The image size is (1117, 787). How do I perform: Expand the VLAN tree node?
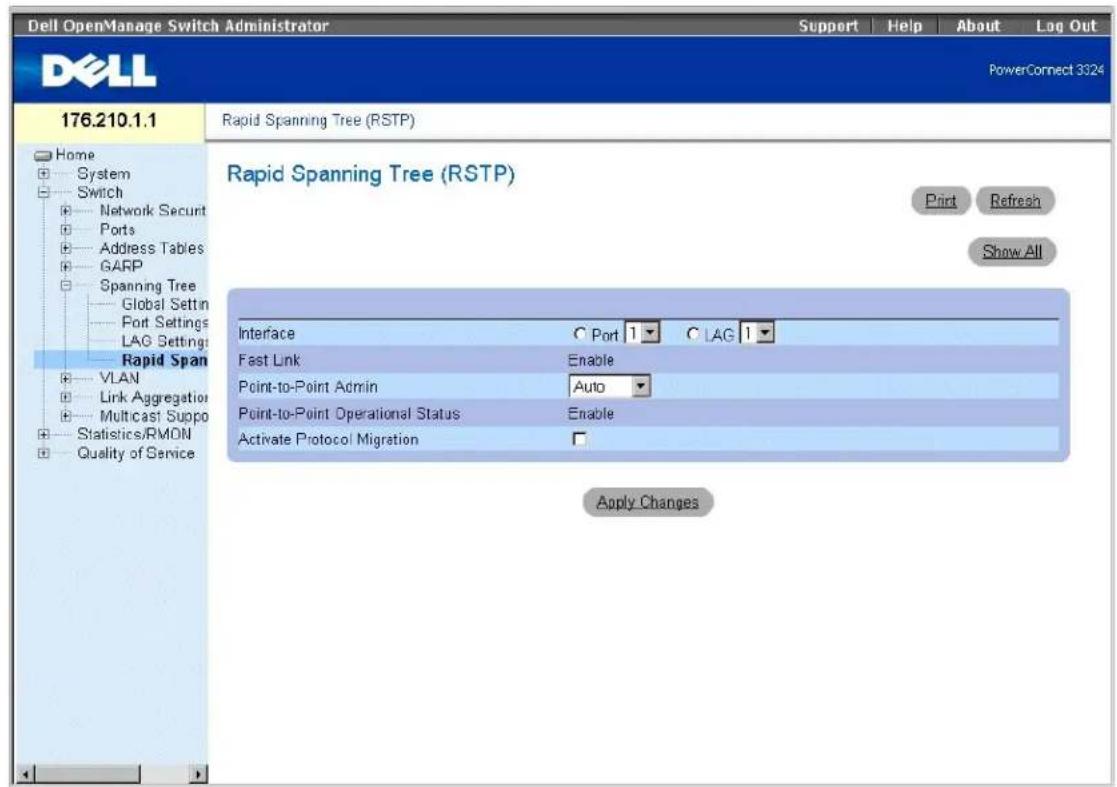click(x=66, y=378)
